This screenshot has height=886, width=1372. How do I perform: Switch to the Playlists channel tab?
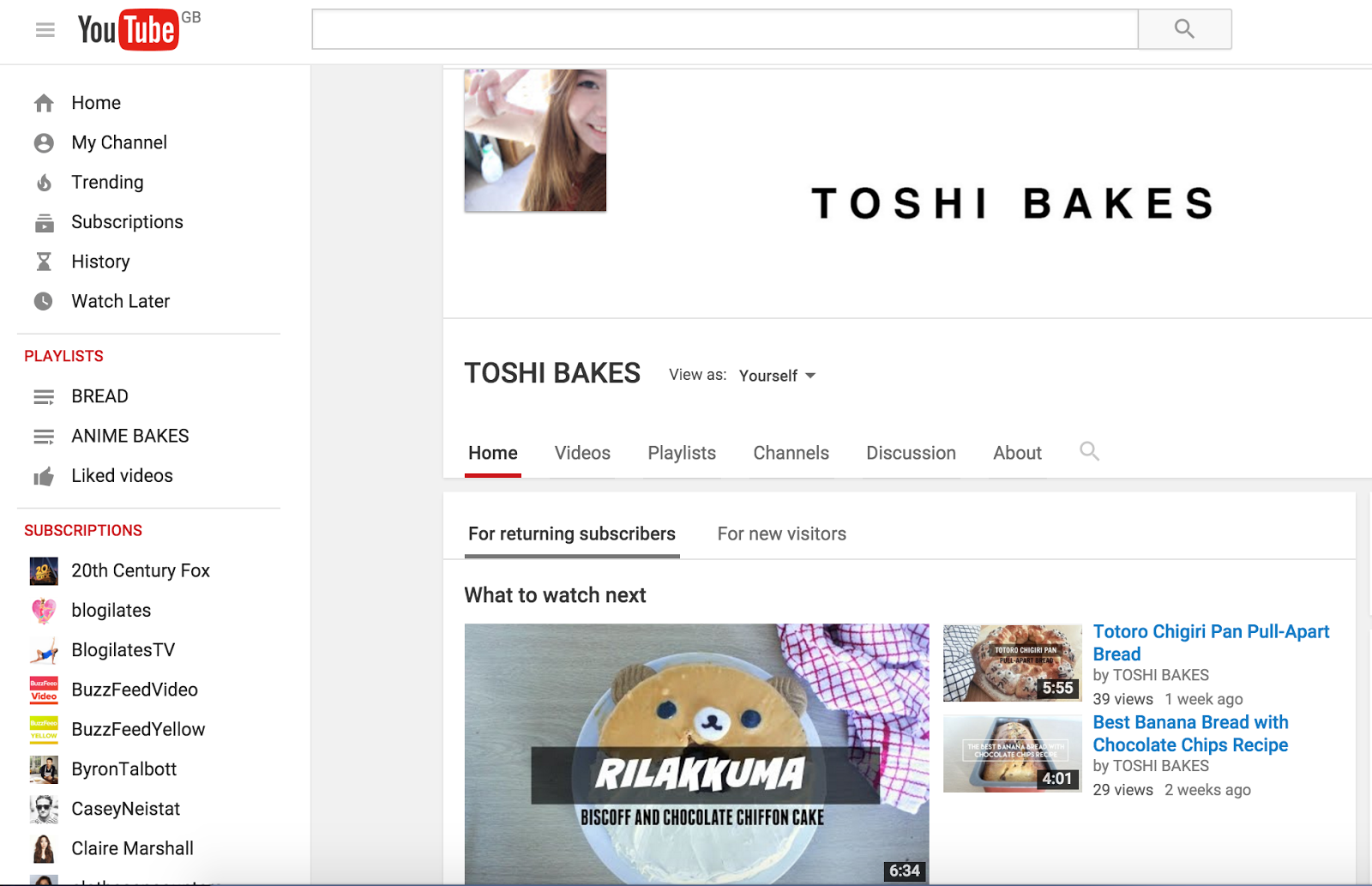(682, 453)
